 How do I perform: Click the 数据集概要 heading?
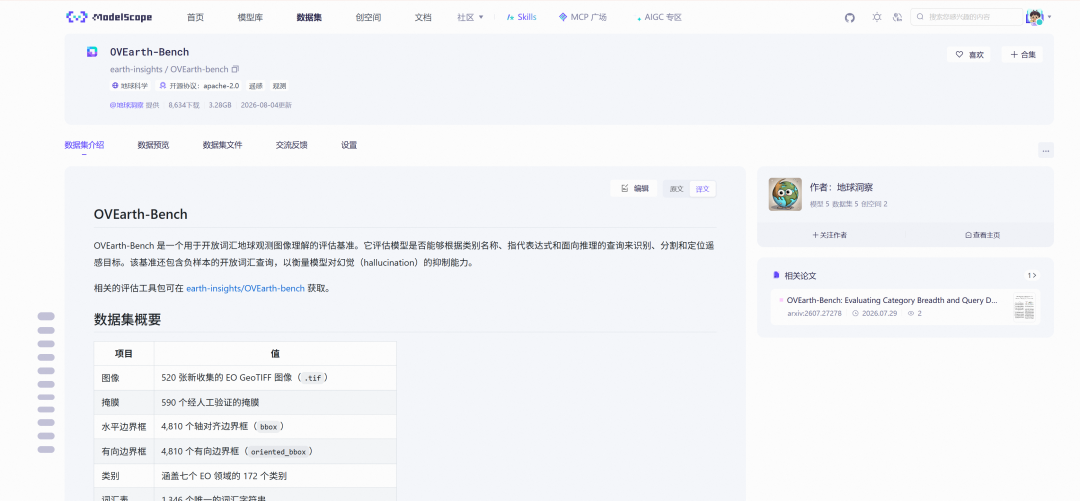tap(127, 320)
